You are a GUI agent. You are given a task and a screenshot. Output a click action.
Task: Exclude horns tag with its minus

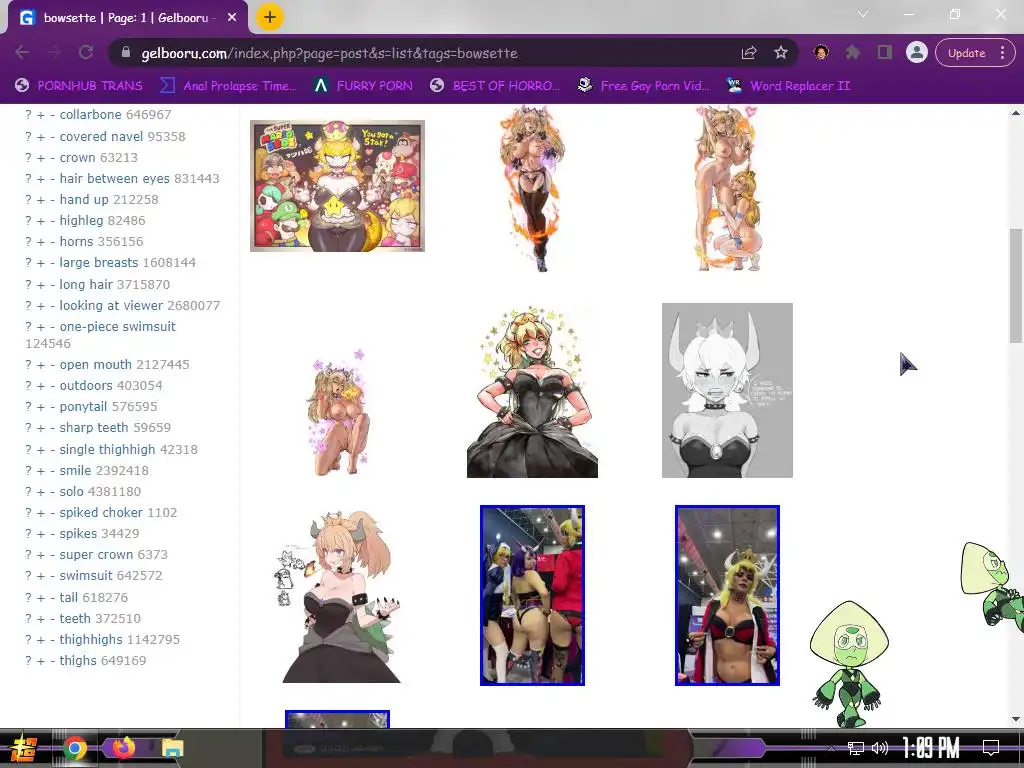coord(52,242)
